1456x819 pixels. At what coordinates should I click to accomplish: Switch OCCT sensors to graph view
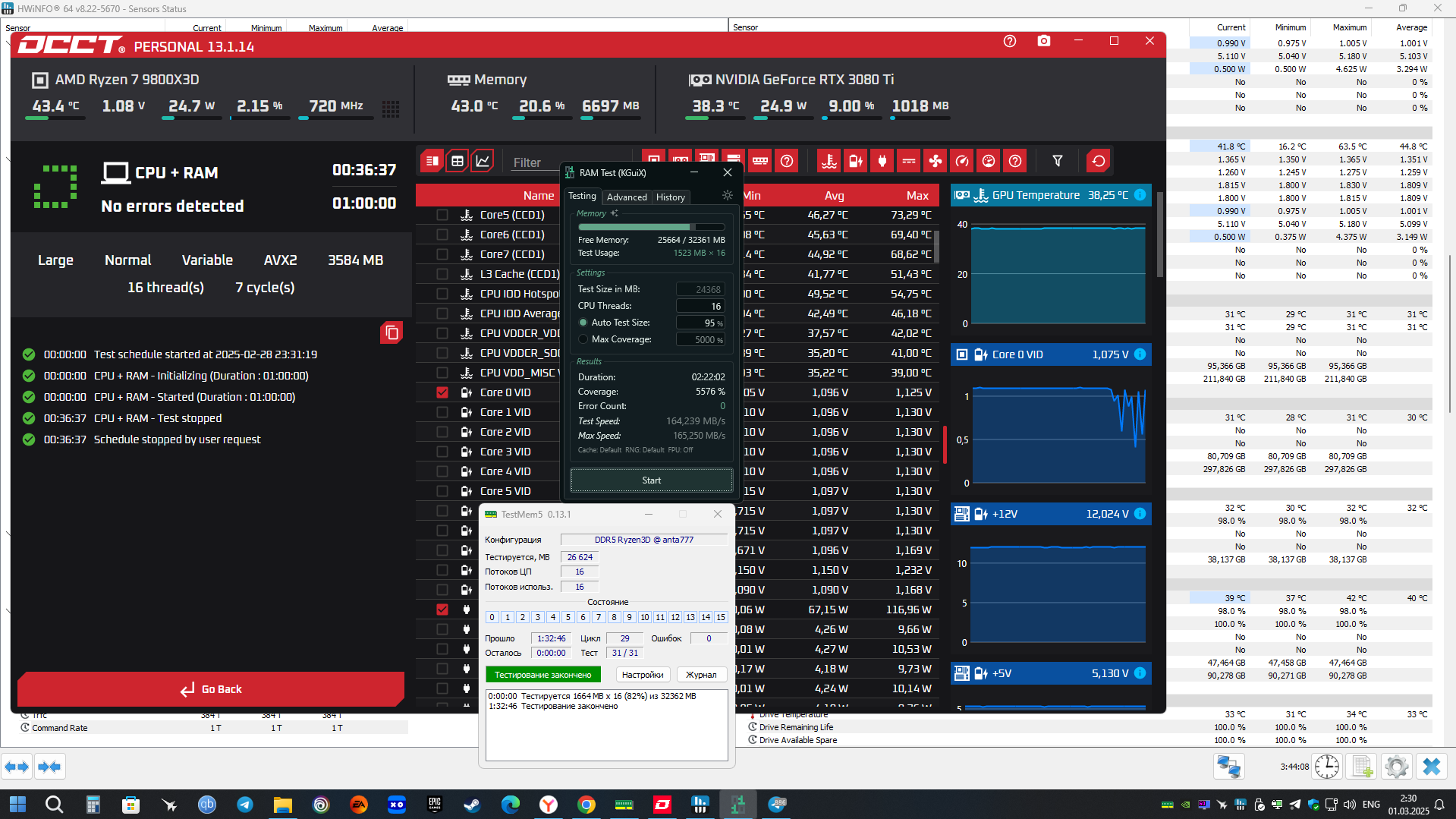[x=483, y=161]
